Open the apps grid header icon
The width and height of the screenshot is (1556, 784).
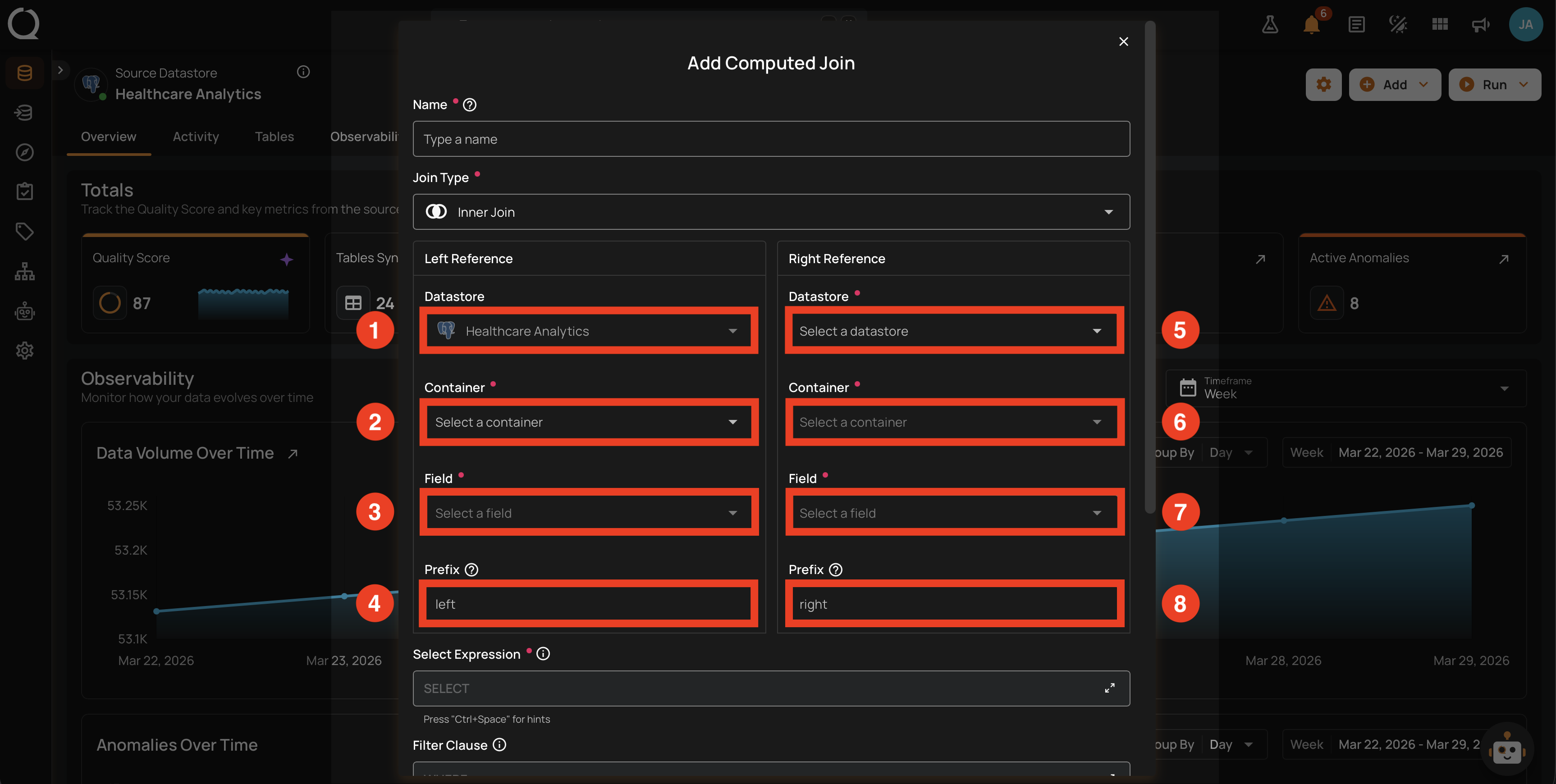point(1440,24)
